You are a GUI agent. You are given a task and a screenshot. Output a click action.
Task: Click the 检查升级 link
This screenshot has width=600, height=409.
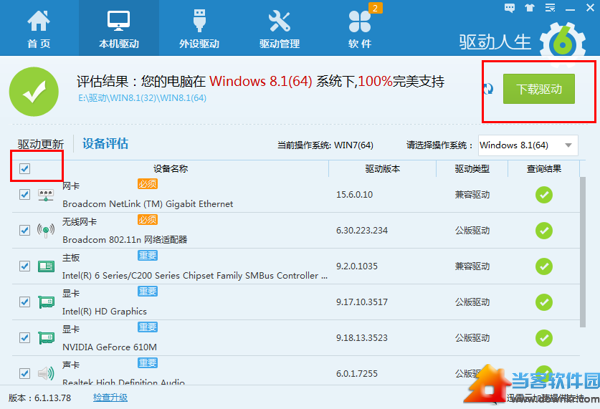click(x=110, y=398)
